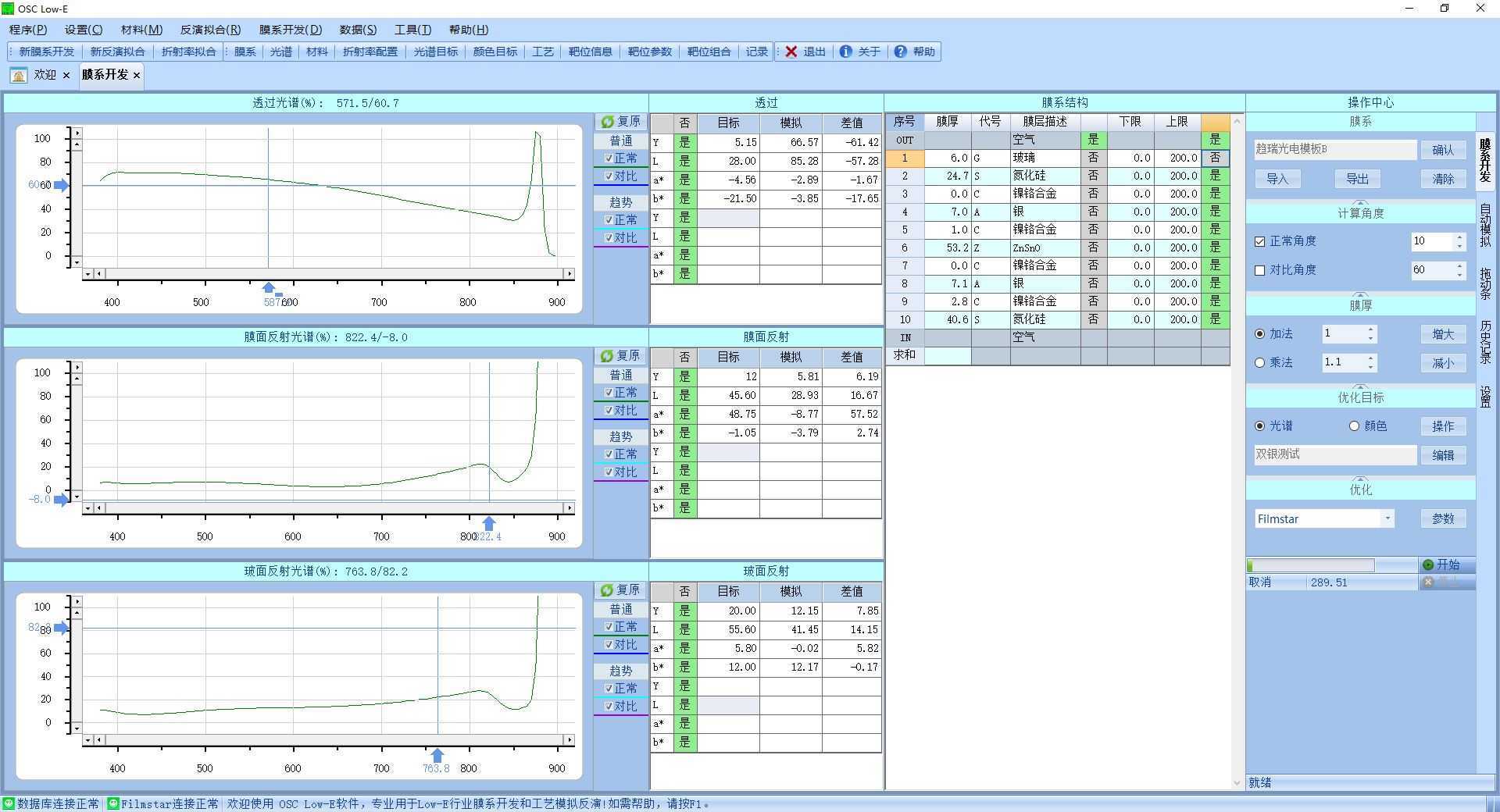Toggle 正常角度 checkbox
Image resolution: width=1500 pixels, height=812 pixels.
click(1259, 241)
